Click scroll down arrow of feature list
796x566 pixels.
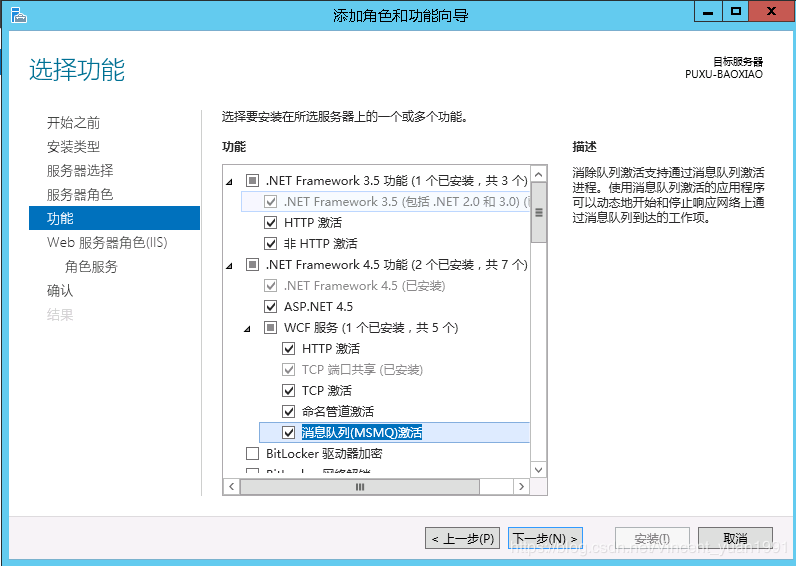coord(539,470)
